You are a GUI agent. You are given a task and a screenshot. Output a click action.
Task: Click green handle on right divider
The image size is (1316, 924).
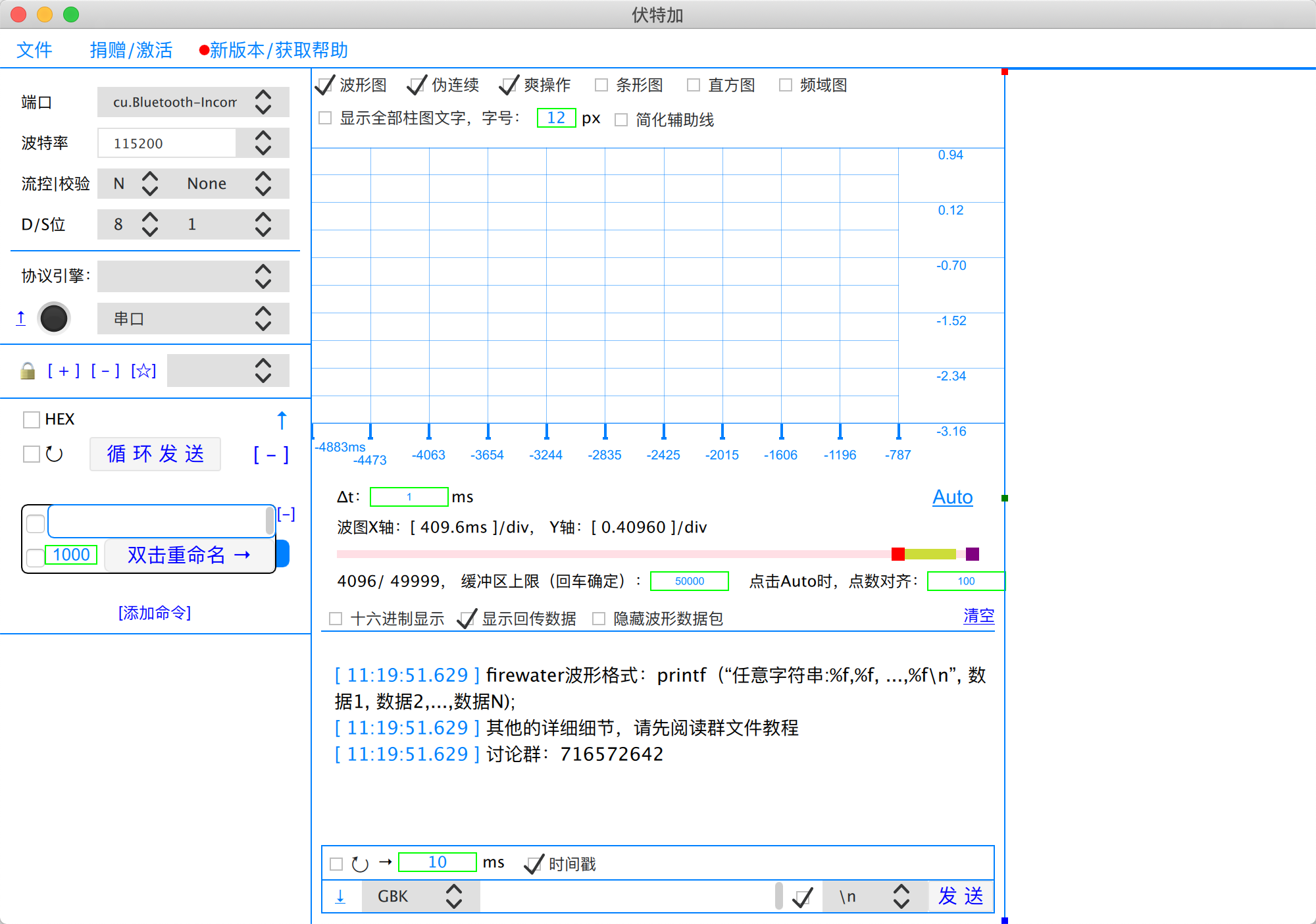[1005, 498]
